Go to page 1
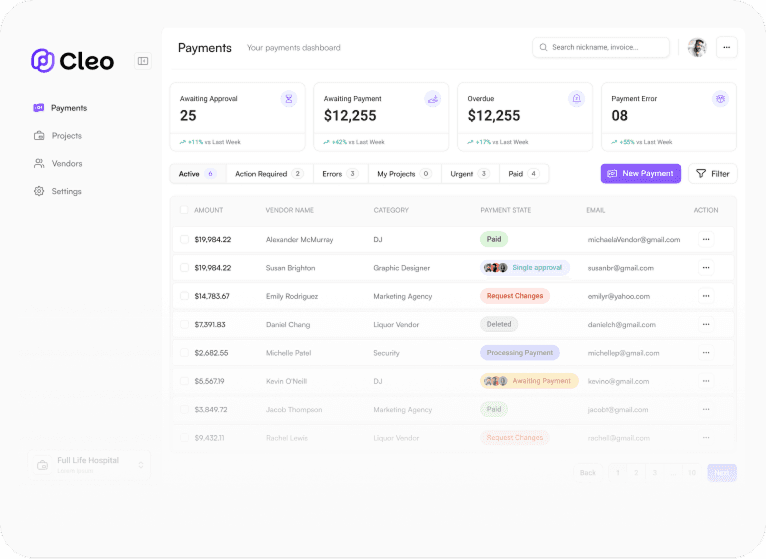 pos(617,473)
